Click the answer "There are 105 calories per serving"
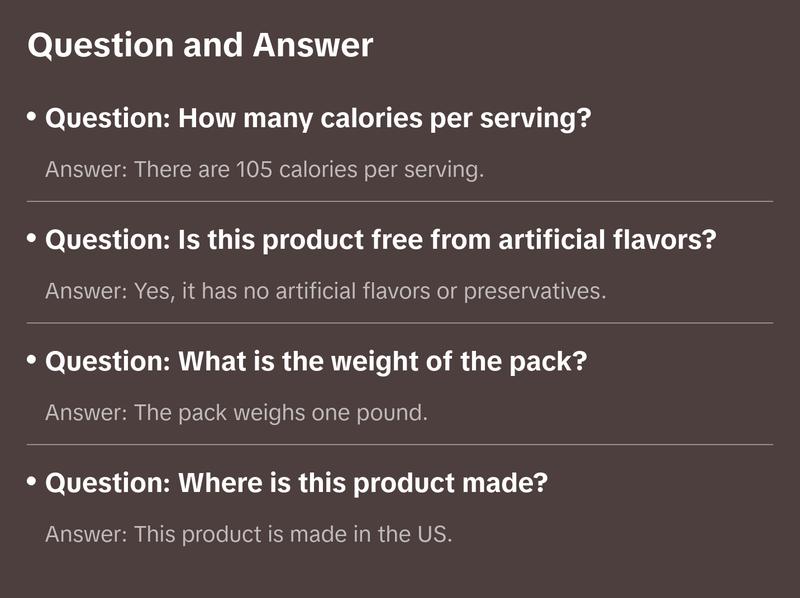 coord(264,170)
